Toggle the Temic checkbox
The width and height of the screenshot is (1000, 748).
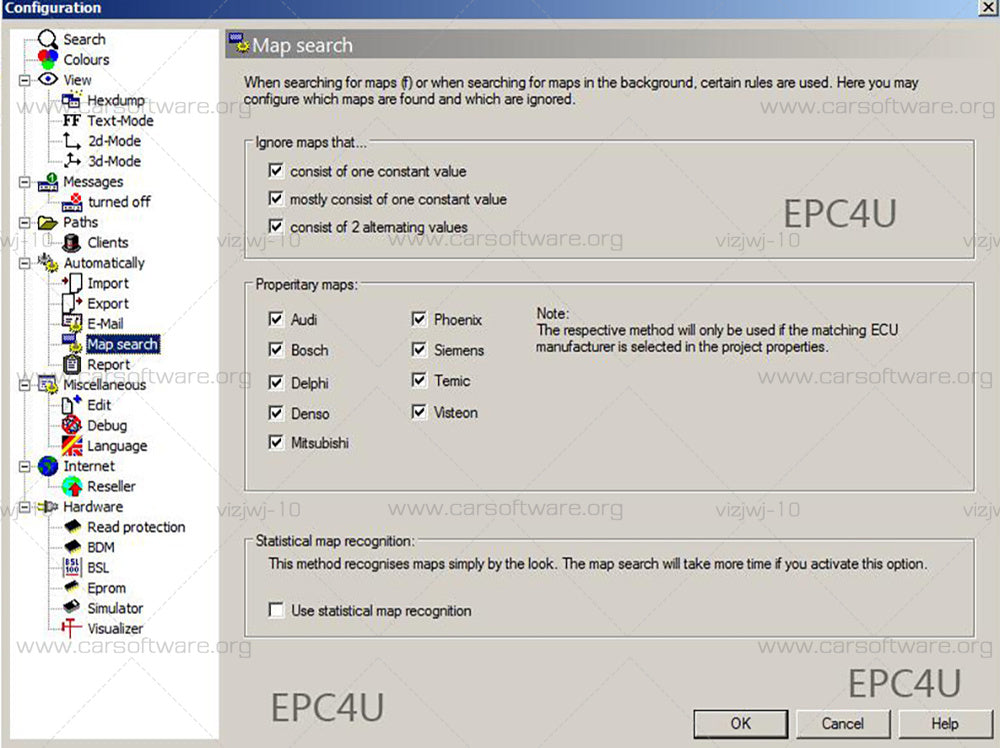tap(419, 381)
